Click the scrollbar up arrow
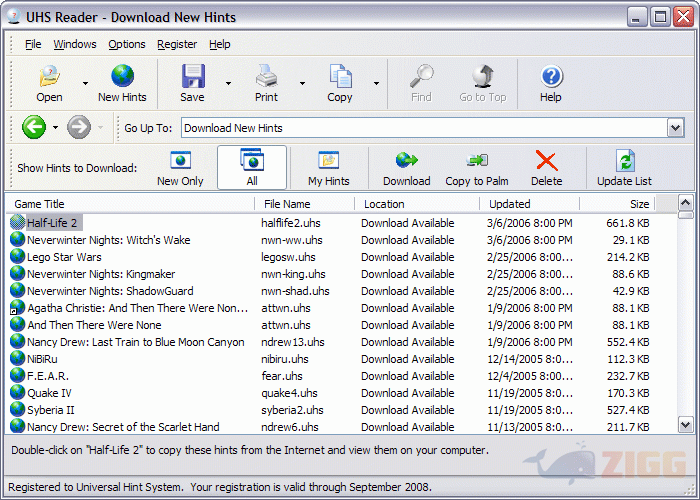This screenshot has height=500, width=700. coord(686,203)
